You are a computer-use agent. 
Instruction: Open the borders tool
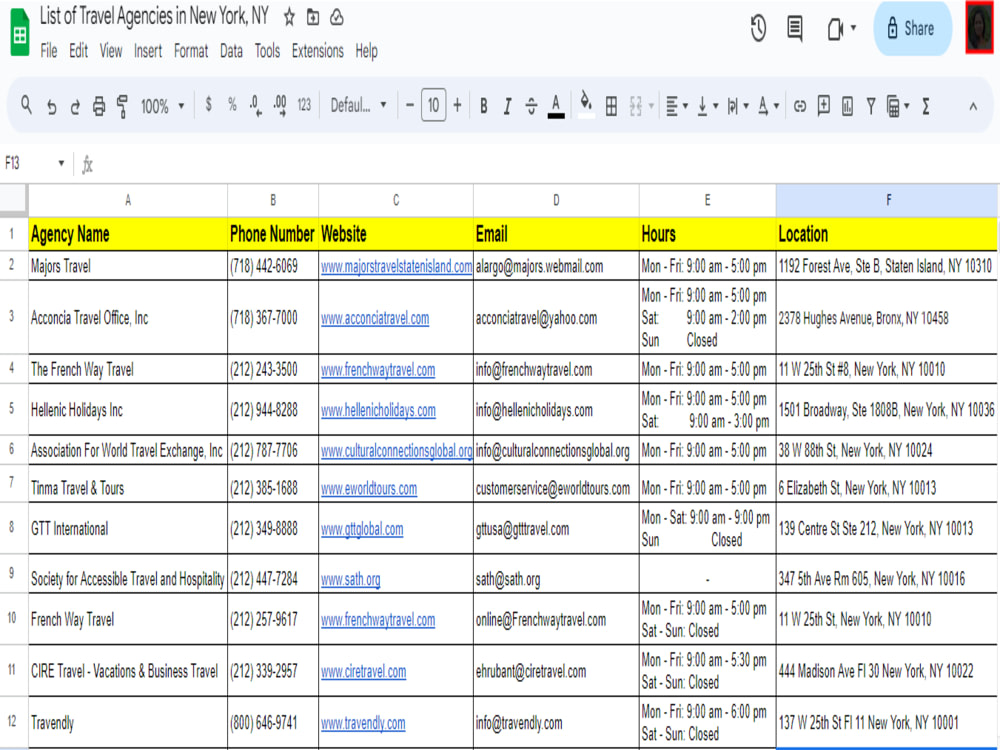[611, 107]
